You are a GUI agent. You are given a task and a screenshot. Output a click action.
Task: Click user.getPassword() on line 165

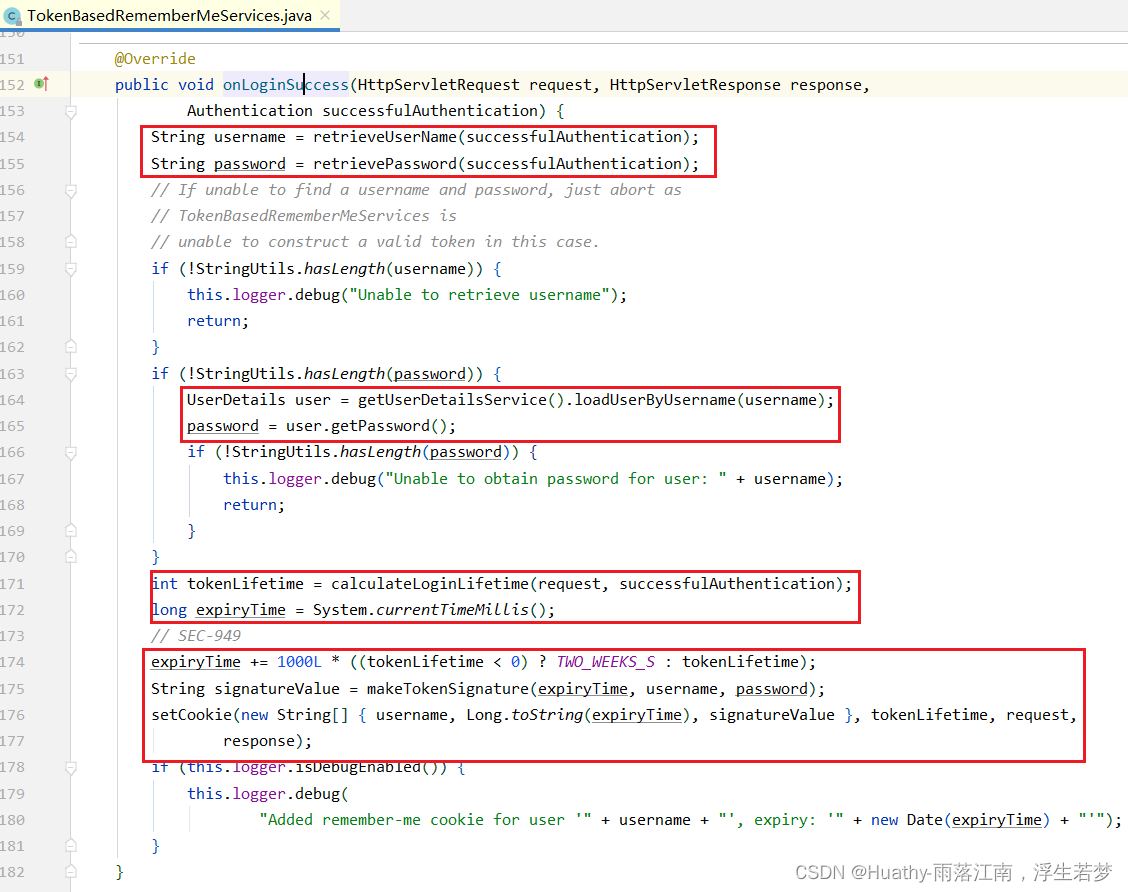click(367, 426)
